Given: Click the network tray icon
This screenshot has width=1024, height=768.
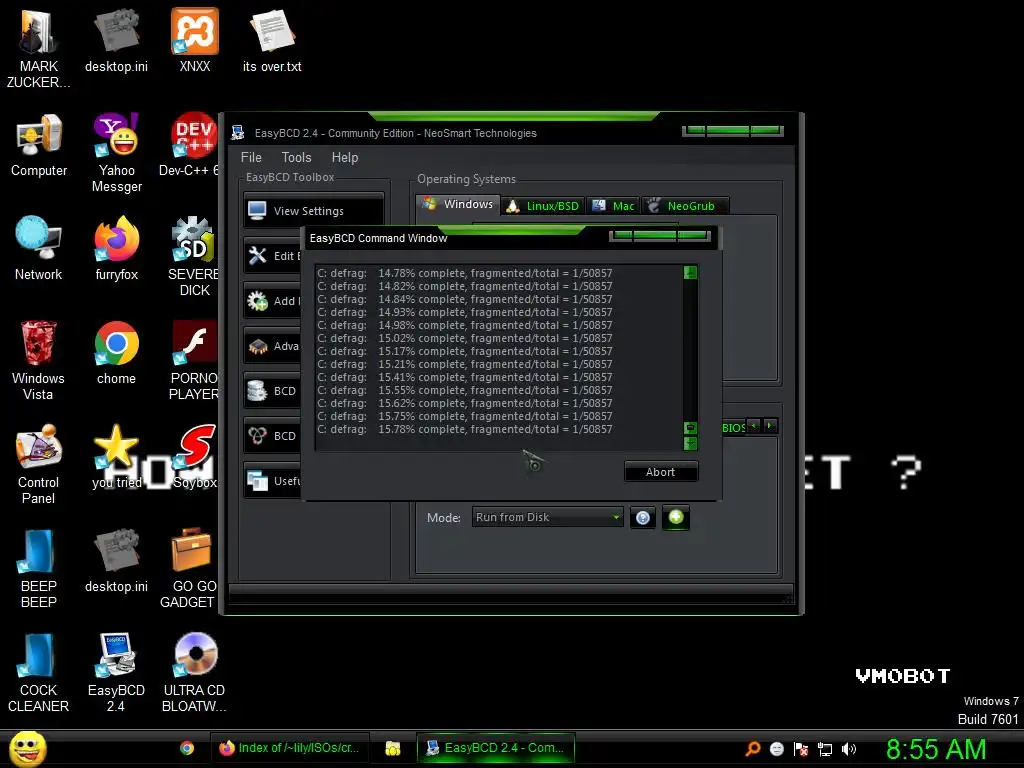Looking at the screenshot, I should (x=825, y=749).
